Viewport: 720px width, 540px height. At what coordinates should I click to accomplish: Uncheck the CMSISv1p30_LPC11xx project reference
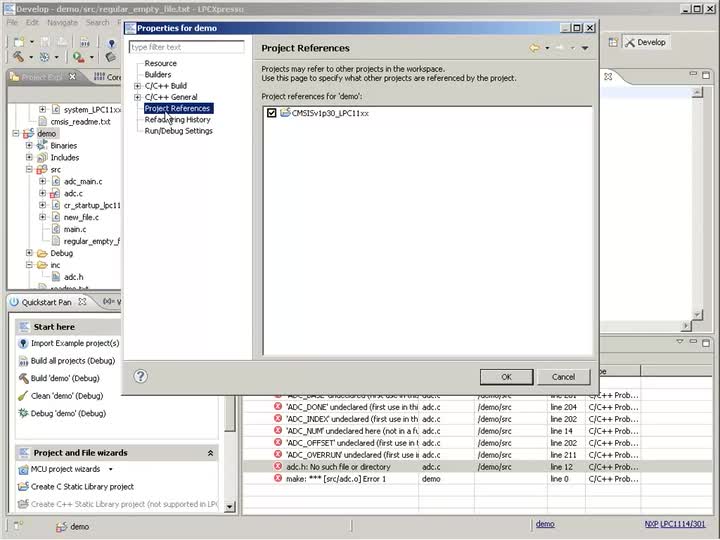272,113
